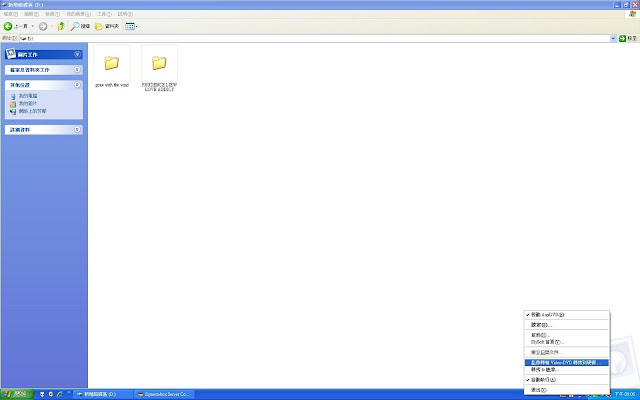Expand the address bar dropdown arrow
Viewport: 640px width, 400px height.
[x=613, y=38]
